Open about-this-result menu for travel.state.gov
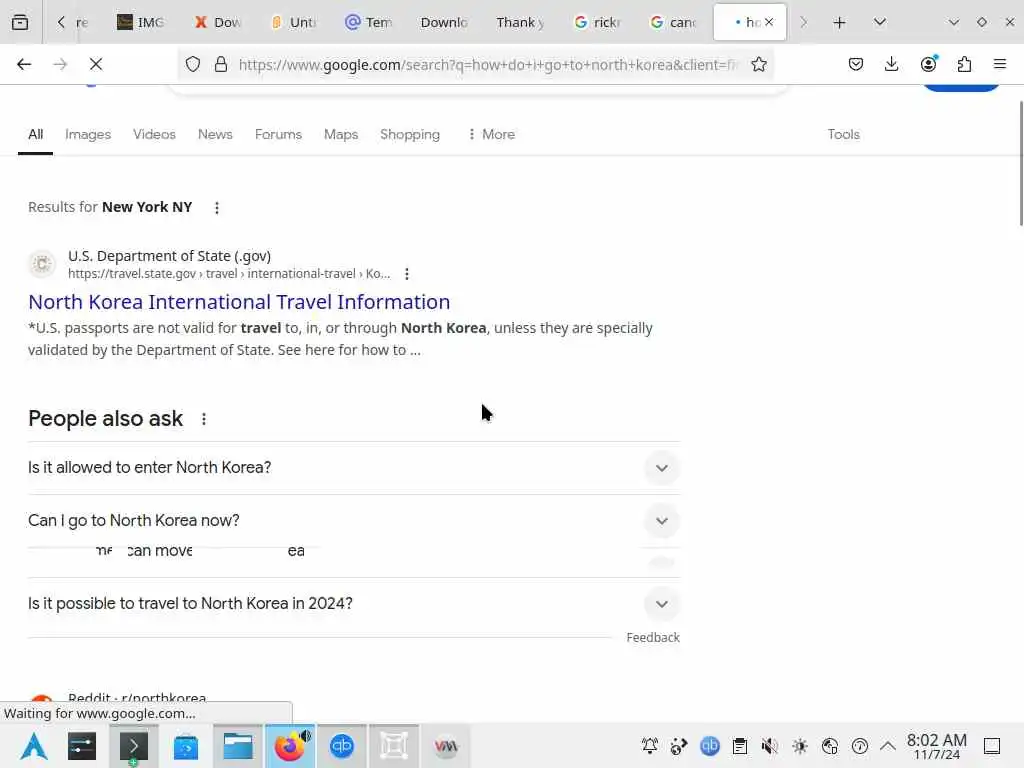Screen dimensions: 1024x768 pyautogui.click(x=407, y=274)
